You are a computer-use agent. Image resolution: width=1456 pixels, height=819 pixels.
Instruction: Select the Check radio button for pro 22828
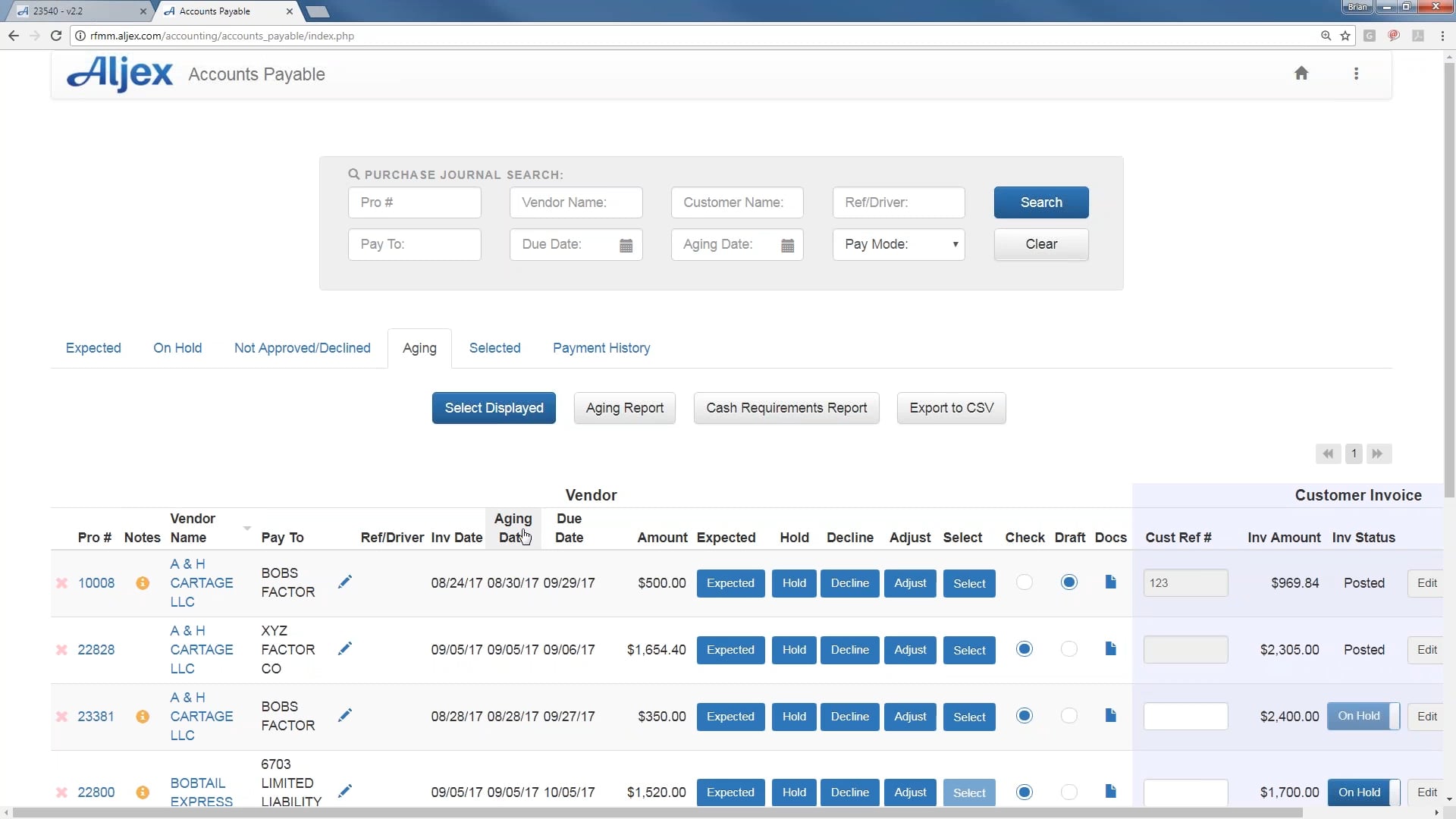click(1025, 649)
